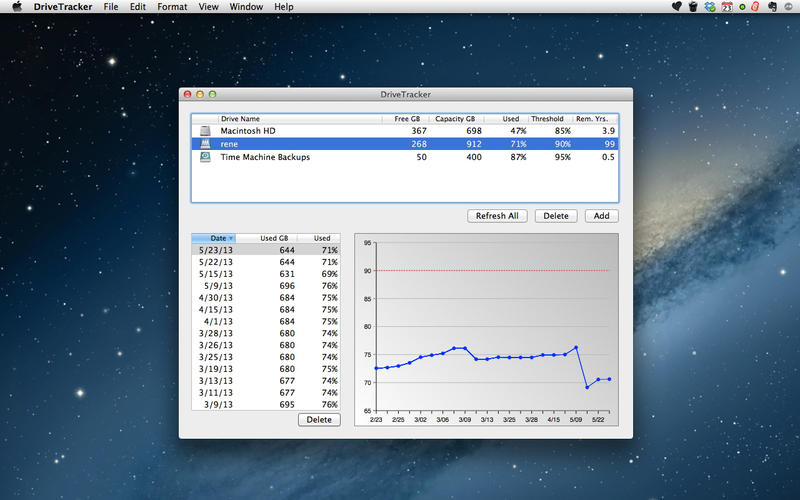Click the 90% threshold for rene
The image size is (800, 500).
pos(563,144)
